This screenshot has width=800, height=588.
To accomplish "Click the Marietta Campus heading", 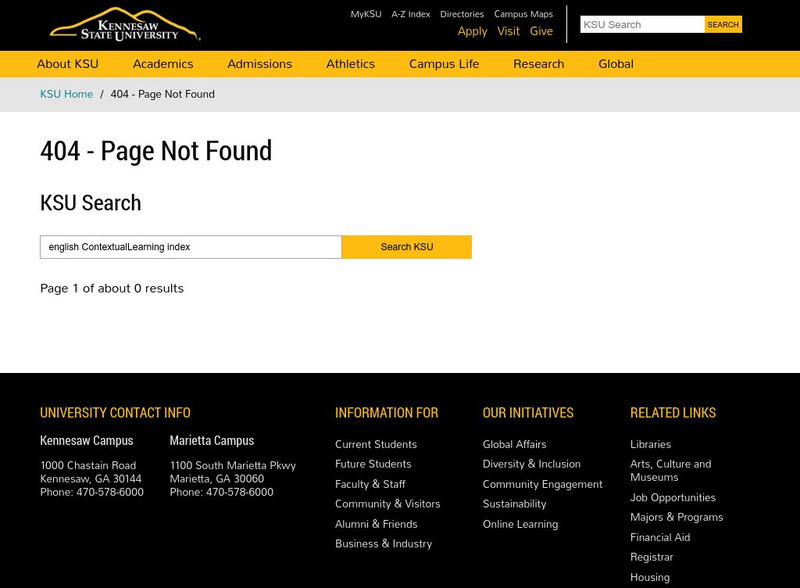I will click(212, 441).
